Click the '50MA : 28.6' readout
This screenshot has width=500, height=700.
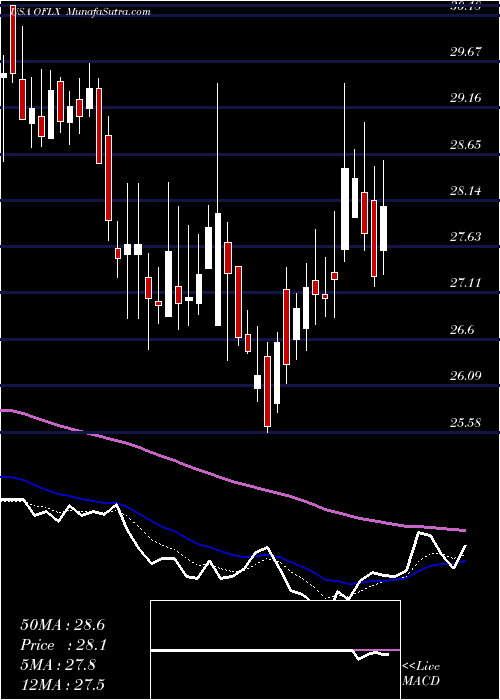pyautogui.click(x=63, y=625)
